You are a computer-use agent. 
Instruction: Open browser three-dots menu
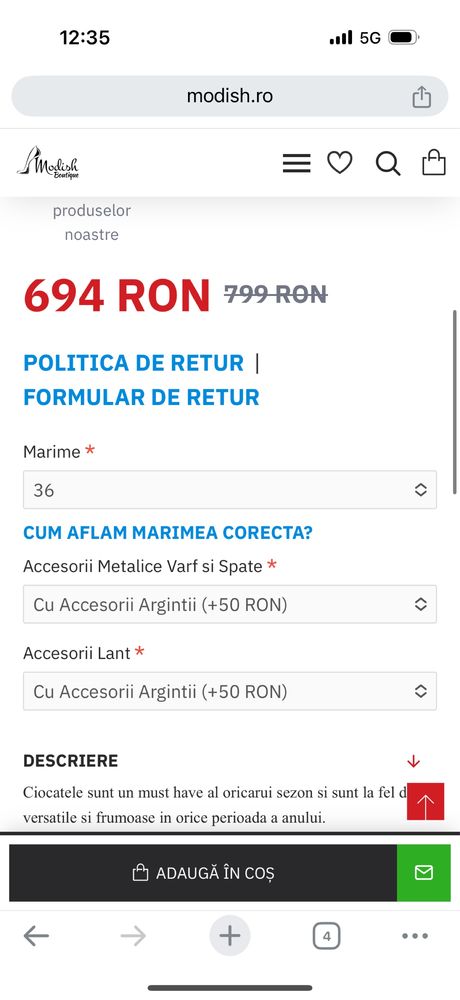click(x=415, y=936)
